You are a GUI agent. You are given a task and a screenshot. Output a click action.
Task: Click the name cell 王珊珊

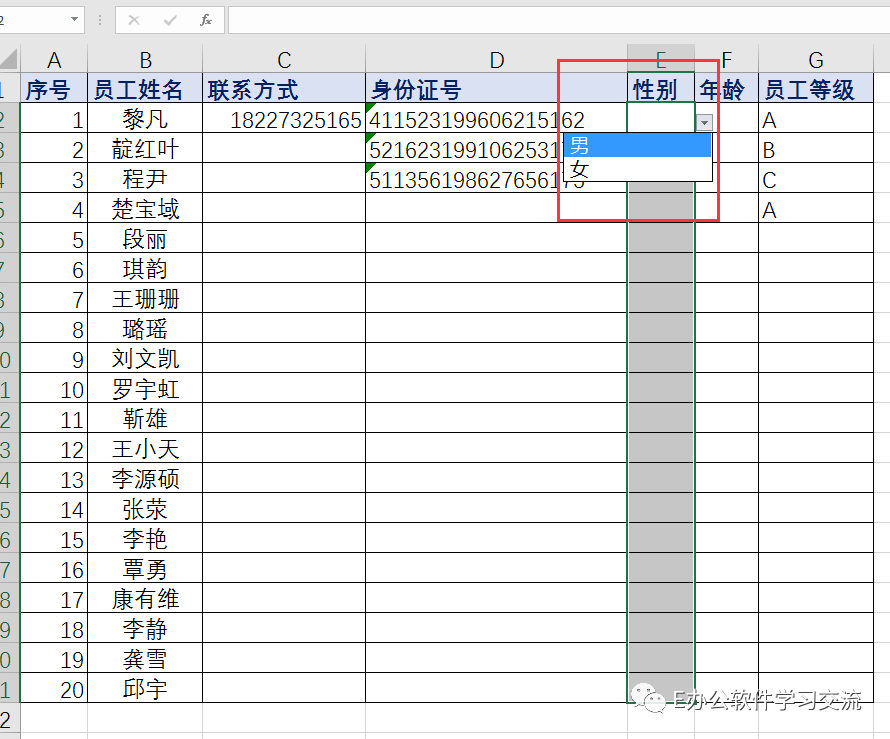pos(145,299)
